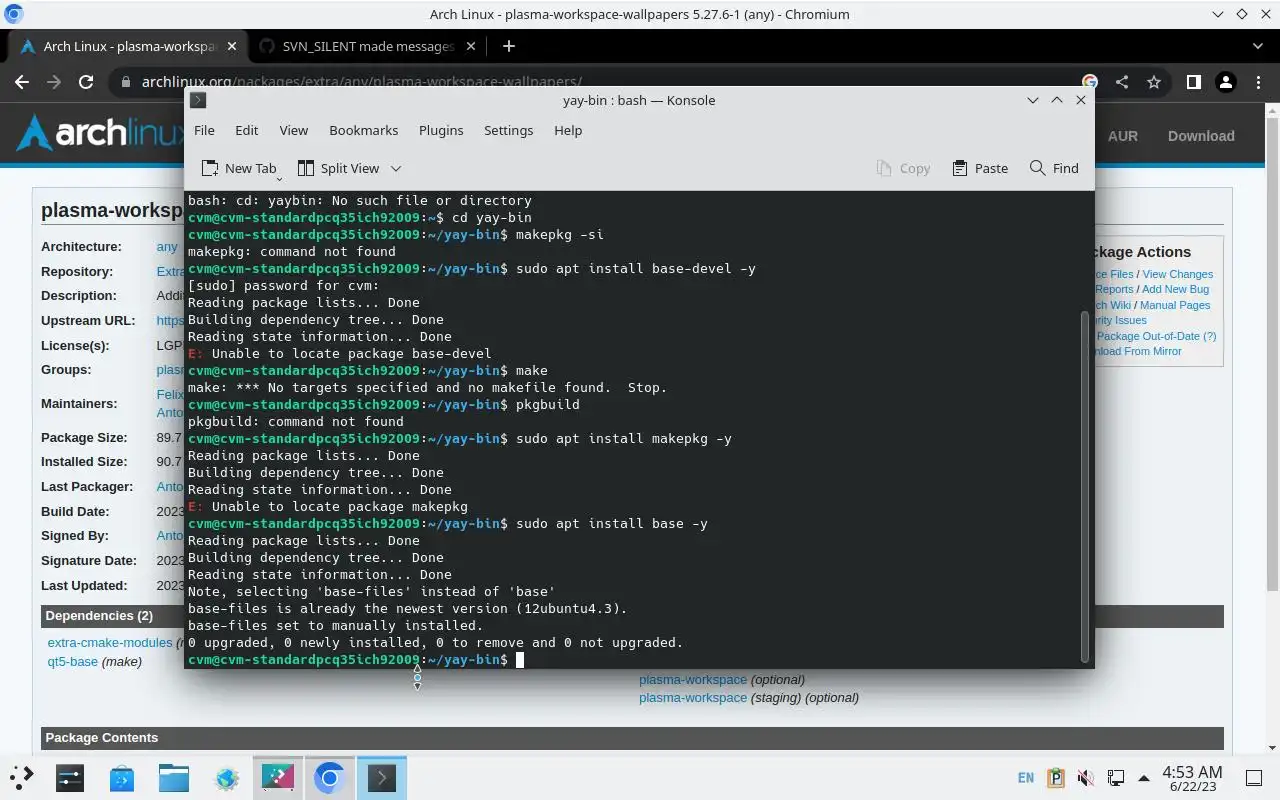Open the View Changes link
This screenshot has width=1280, height=800.
click(1178, 274)
